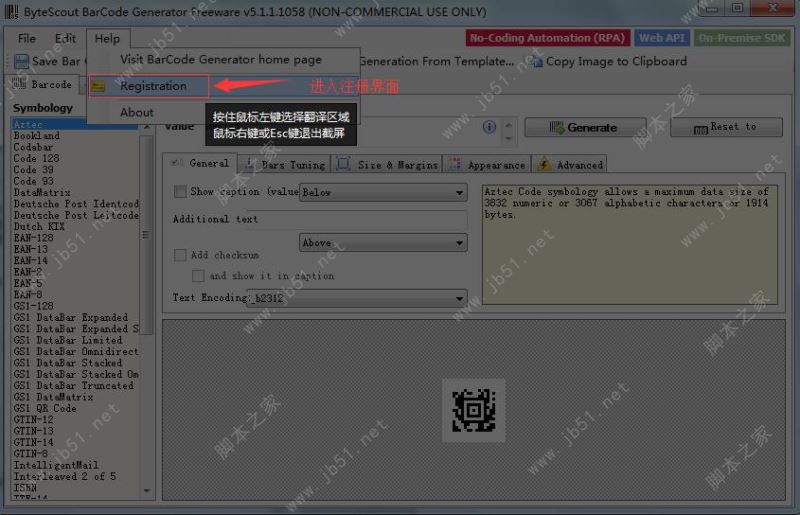Viewport: 800px width, 515px height.
Task: Click the Size & Margins tab icon
Action: [x=343, y=164]
